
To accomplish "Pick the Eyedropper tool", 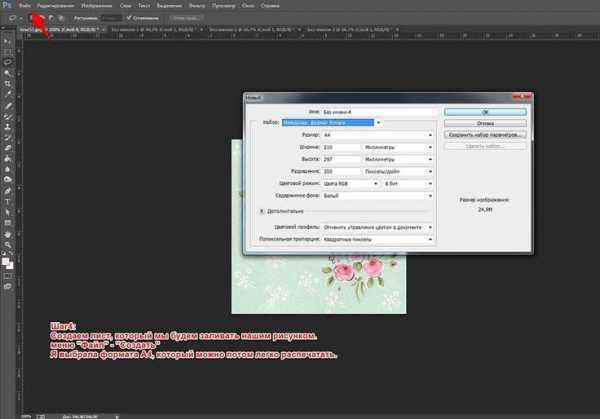I will tap(8, 94).
